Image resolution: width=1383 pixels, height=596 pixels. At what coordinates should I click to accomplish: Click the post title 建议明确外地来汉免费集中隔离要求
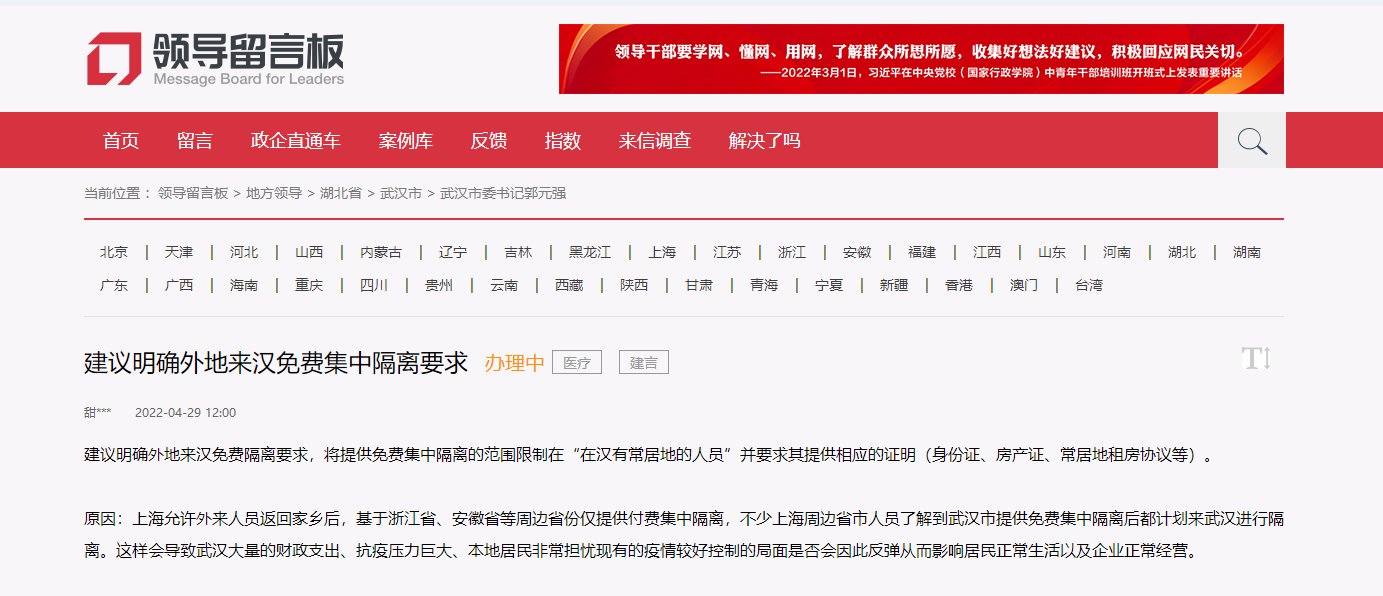click(x=276, y=363)
